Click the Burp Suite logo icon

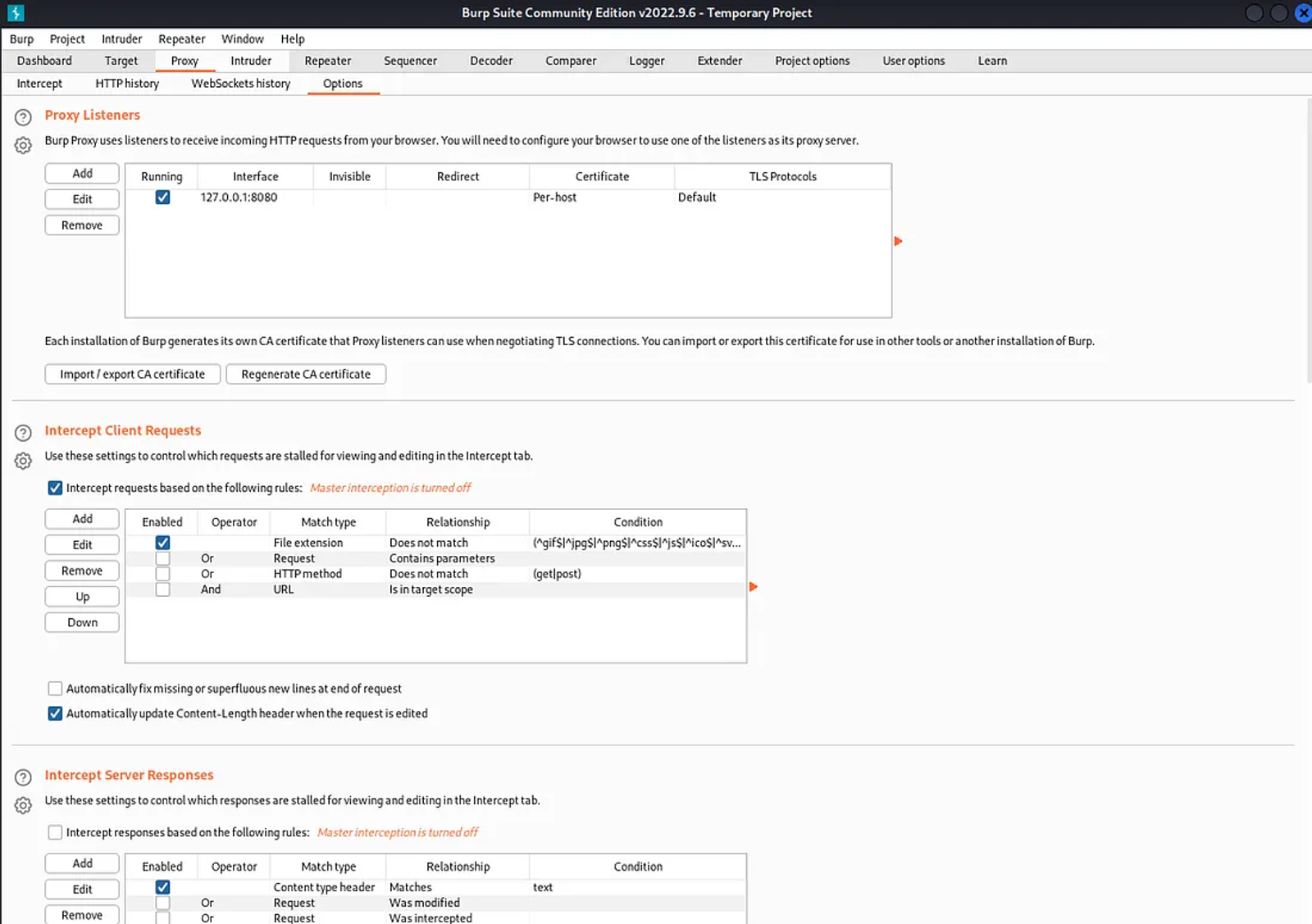click(x=16, y=13)
